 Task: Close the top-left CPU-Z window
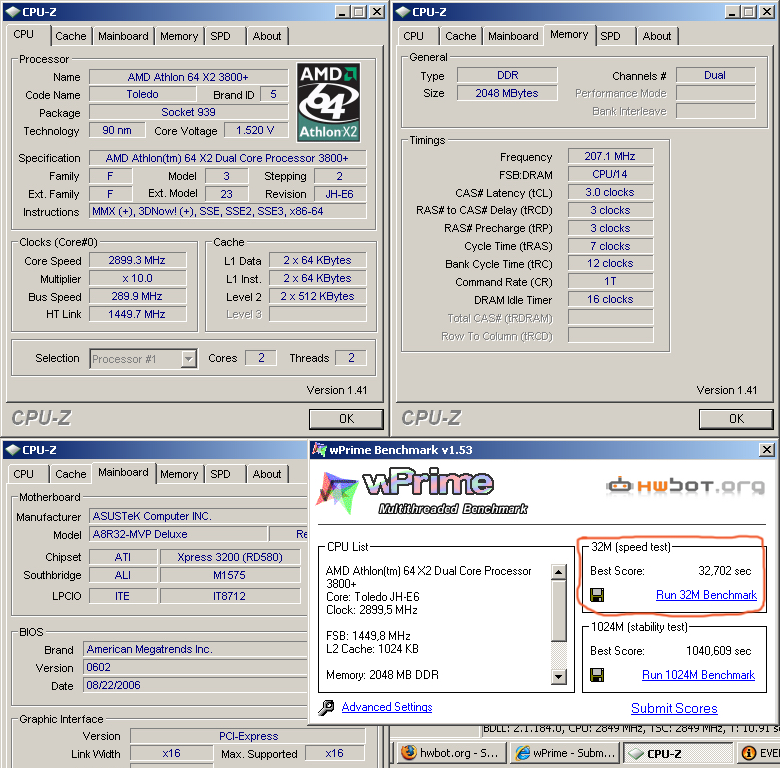pos(378,12)
